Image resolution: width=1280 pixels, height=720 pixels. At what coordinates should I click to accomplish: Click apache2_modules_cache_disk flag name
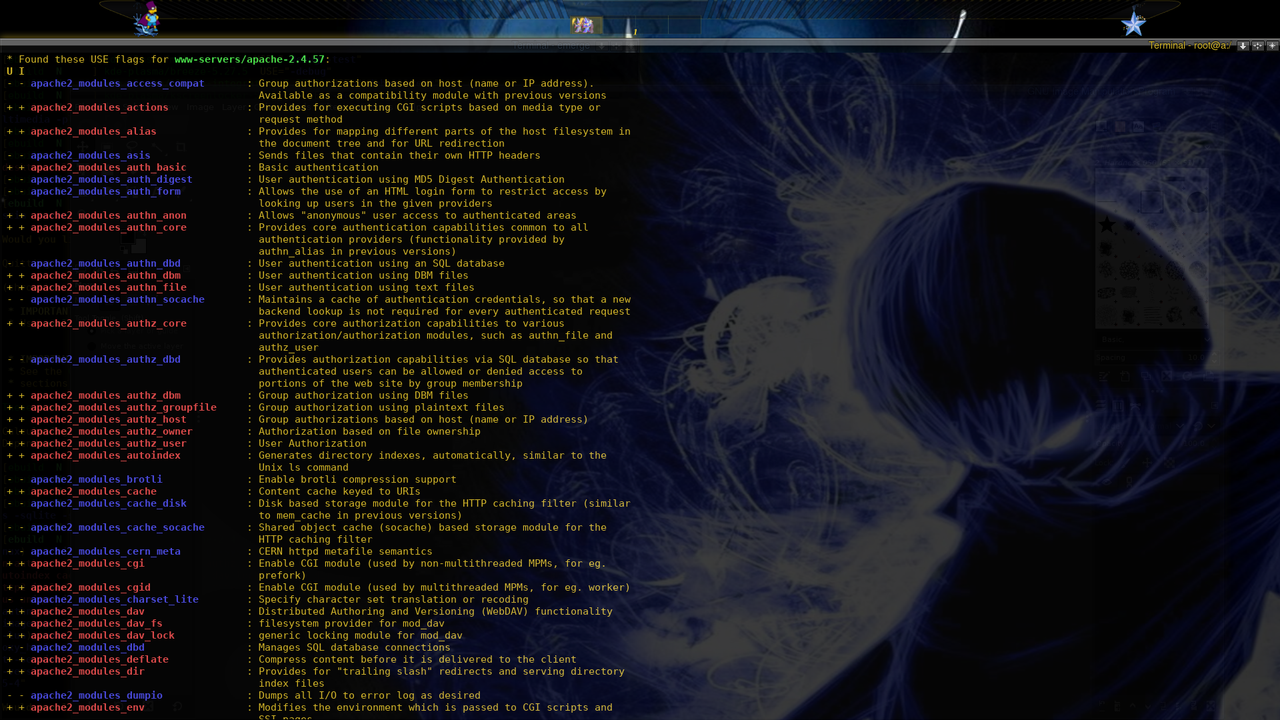tap(108, 504)
